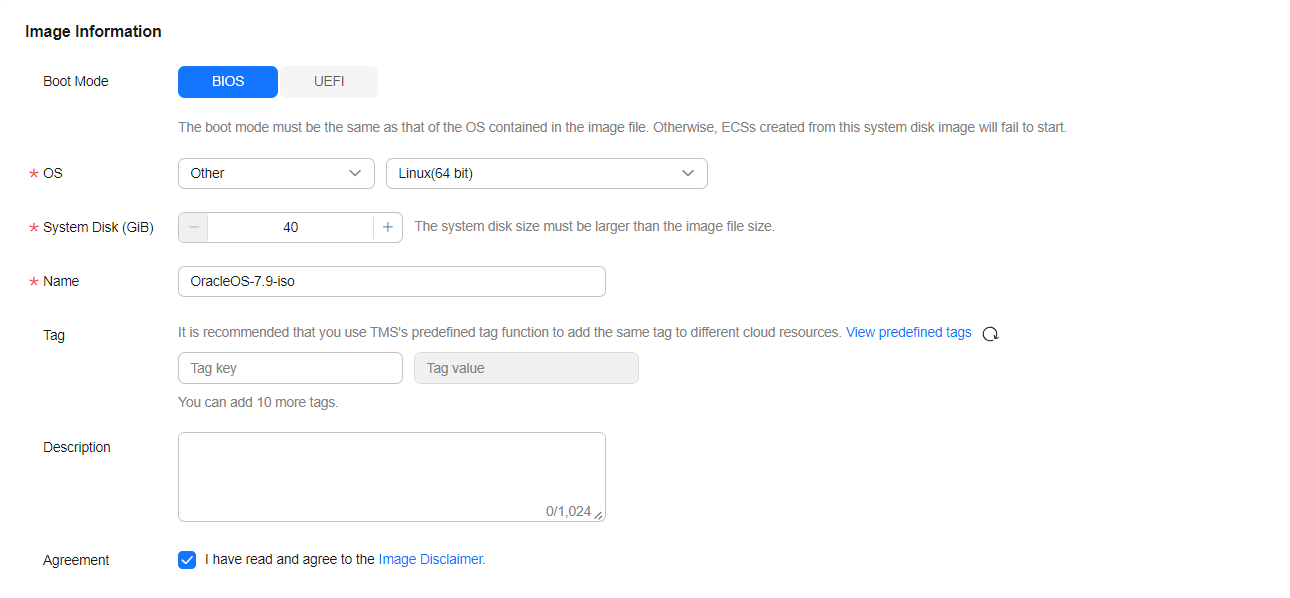Viewport: 1290px width, 598px height.
Task: Expand the Linux(64 bit) version dropdown
Action: [x=546, y=173]
